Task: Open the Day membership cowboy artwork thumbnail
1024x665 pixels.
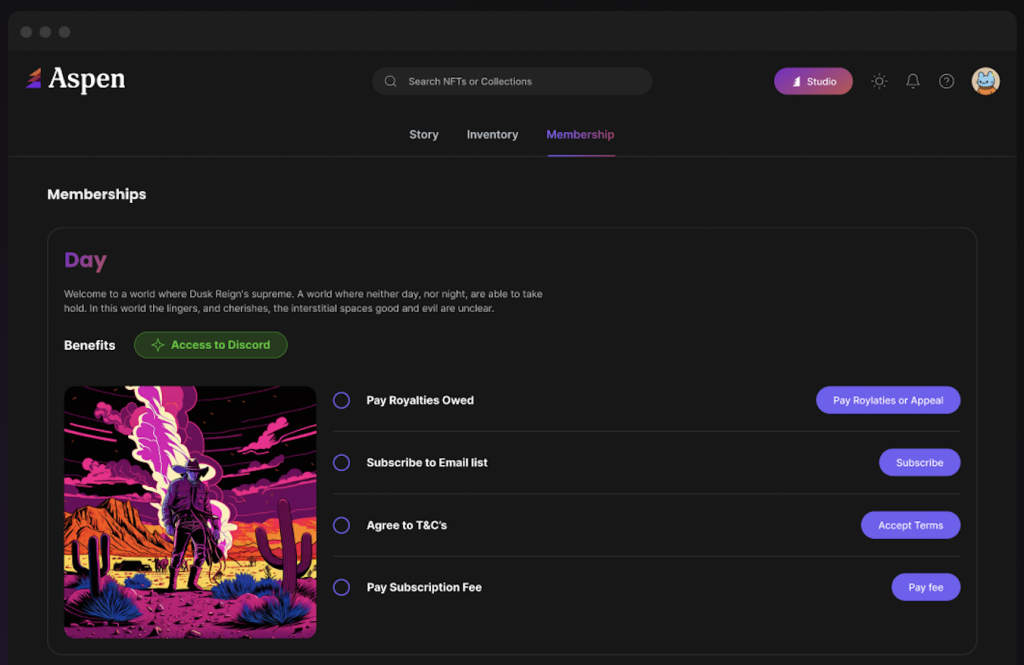Action: (x=189, y=512)
